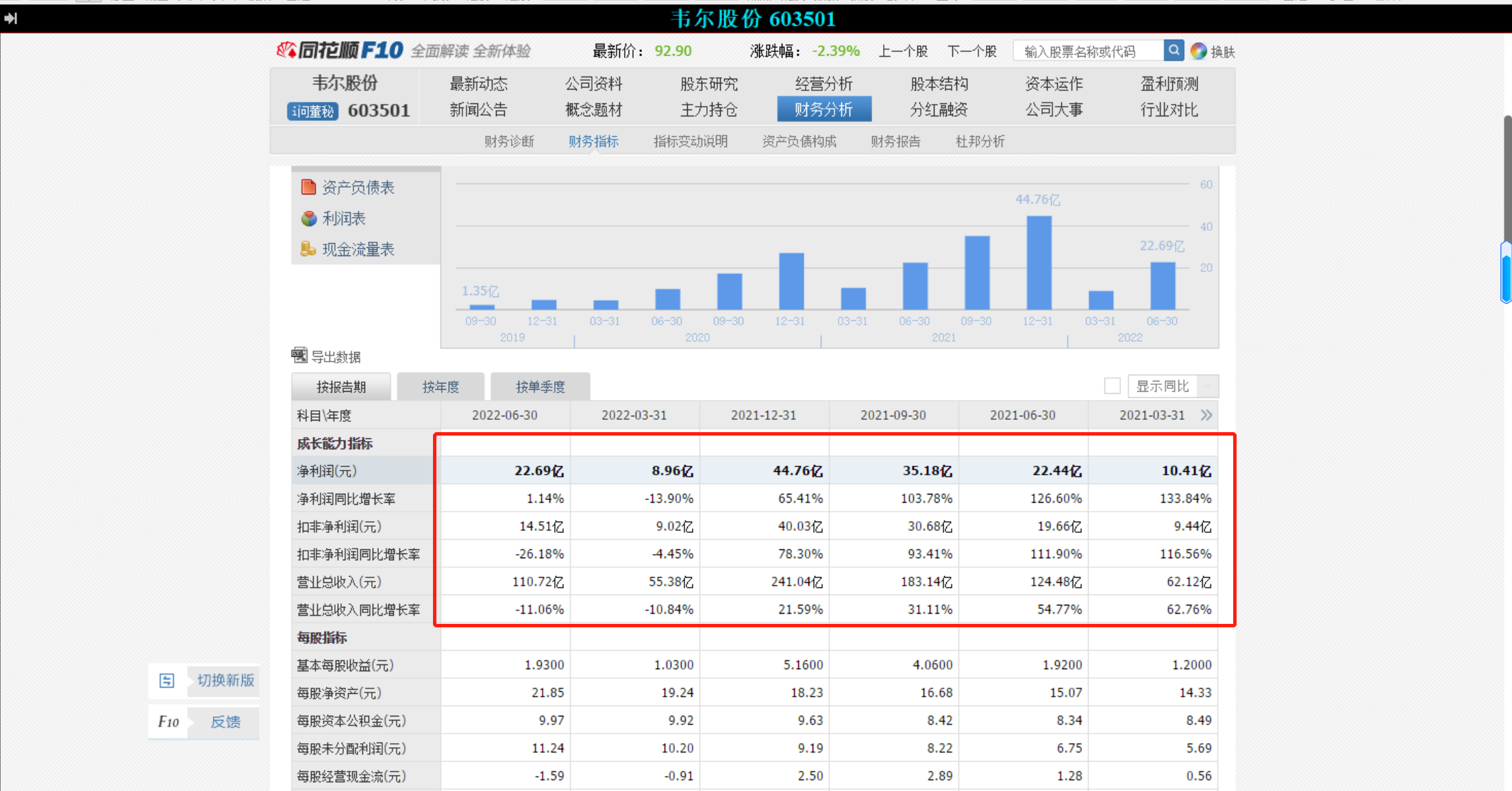This screenshot has width=1512, height=791.
Task: Open the 利润表 link
Action: point(344,218)
